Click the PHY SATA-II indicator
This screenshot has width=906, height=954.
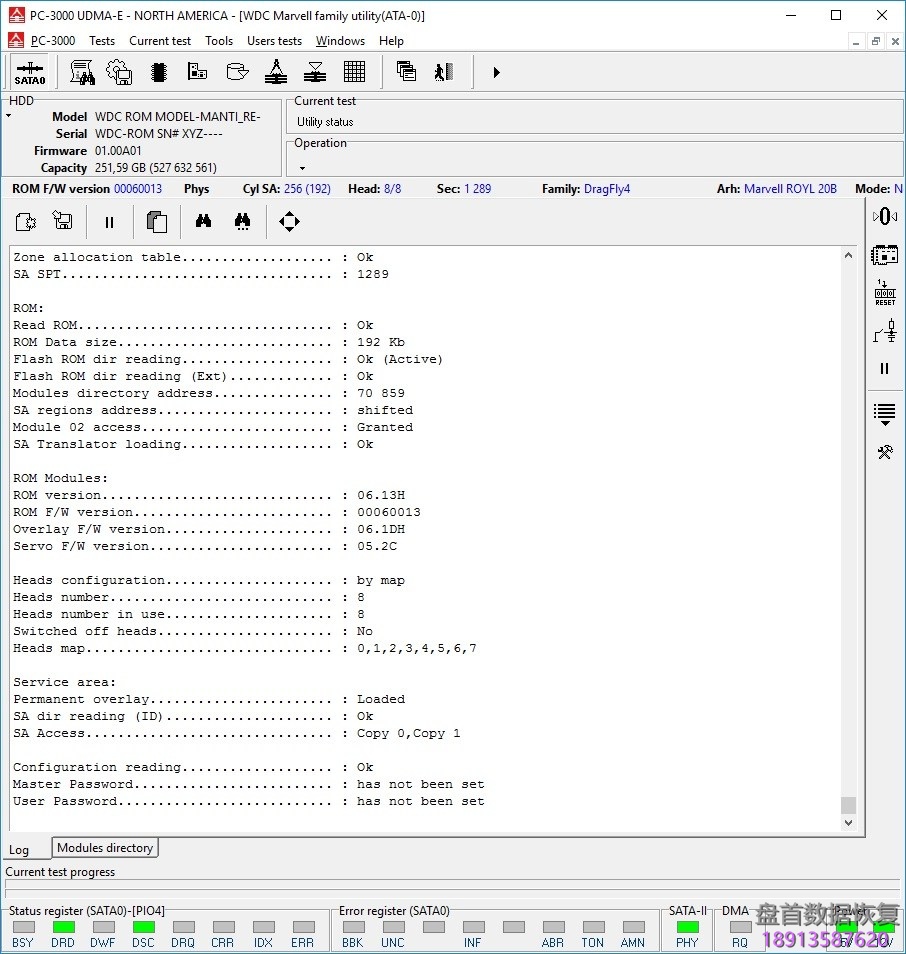(x=687, y=928)
